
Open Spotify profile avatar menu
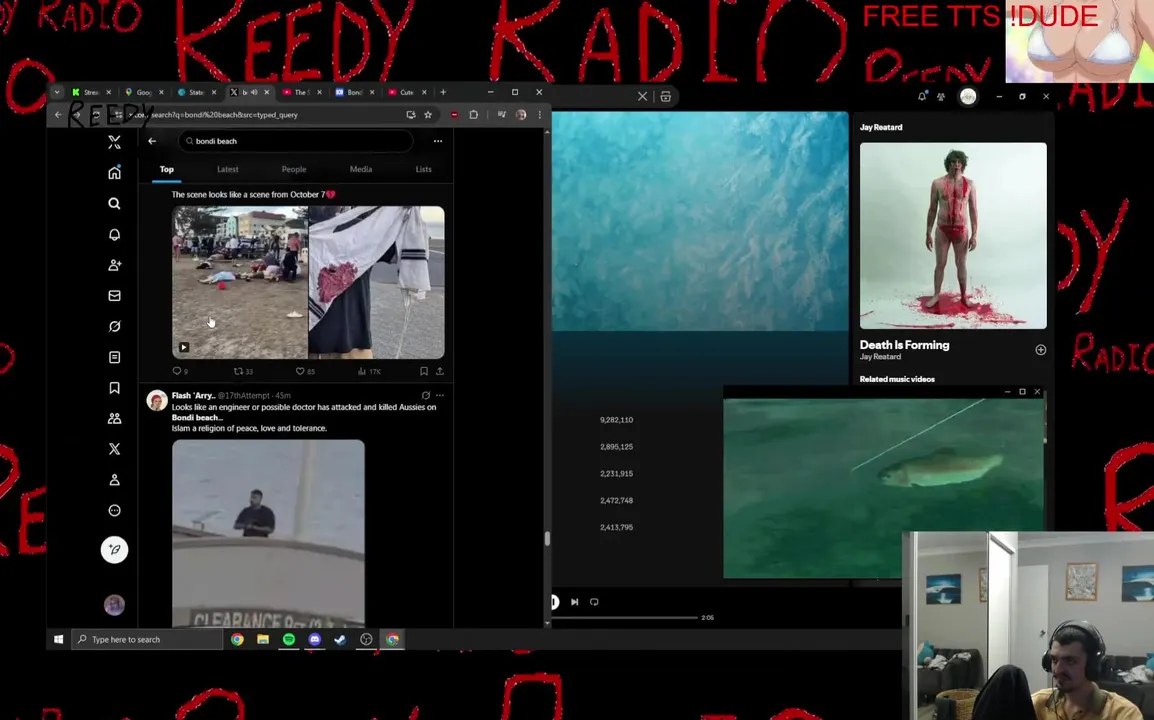[968, 96]
